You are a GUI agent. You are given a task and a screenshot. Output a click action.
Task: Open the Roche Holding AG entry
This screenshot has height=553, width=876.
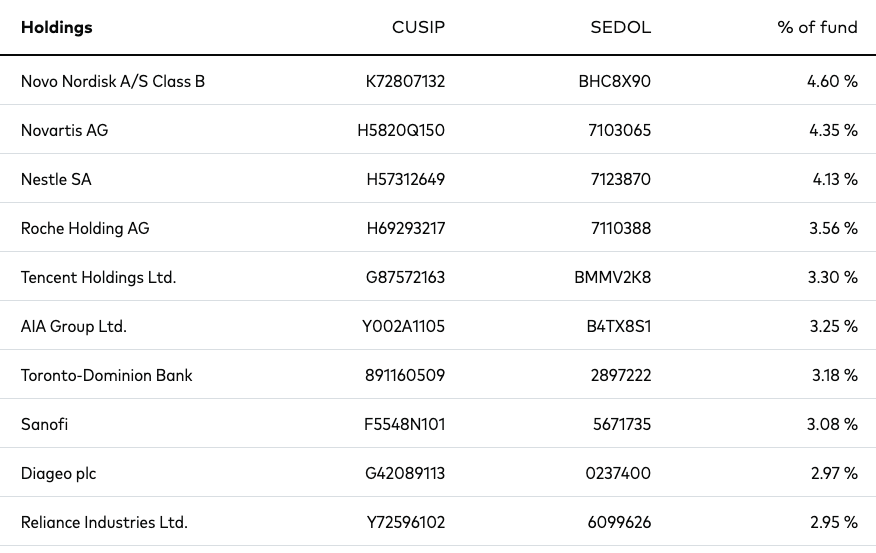[x=85, y=228]
